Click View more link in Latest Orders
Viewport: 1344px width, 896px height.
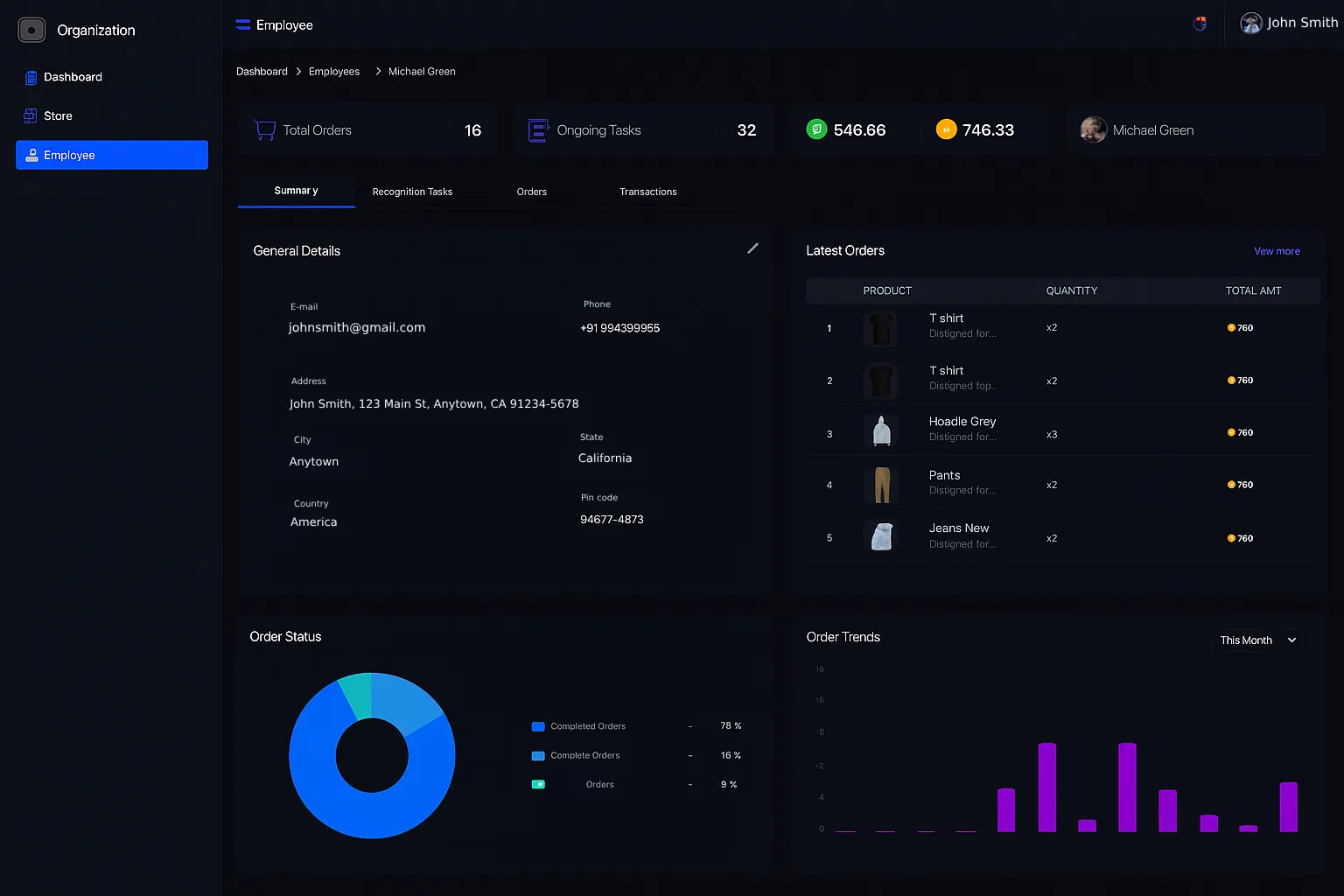1277,251
